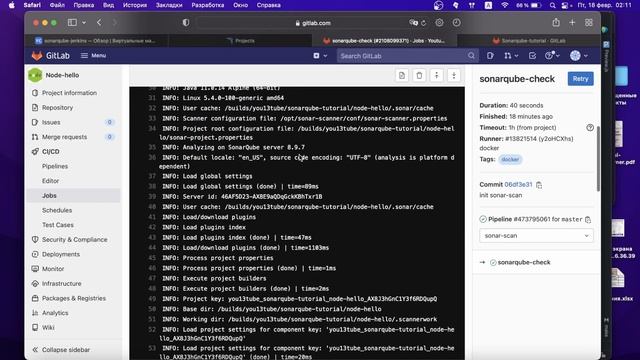Viewport: 640px width, 360px height.
Task: Open the create new plus dropdown
Action: pos(320,56)
